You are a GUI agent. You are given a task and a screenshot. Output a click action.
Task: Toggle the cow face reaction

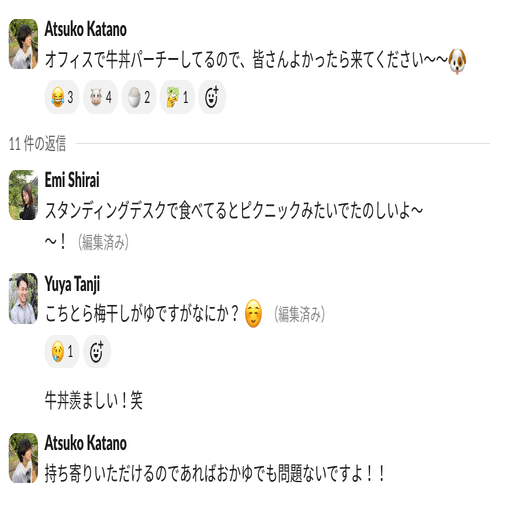click(100, 97)
